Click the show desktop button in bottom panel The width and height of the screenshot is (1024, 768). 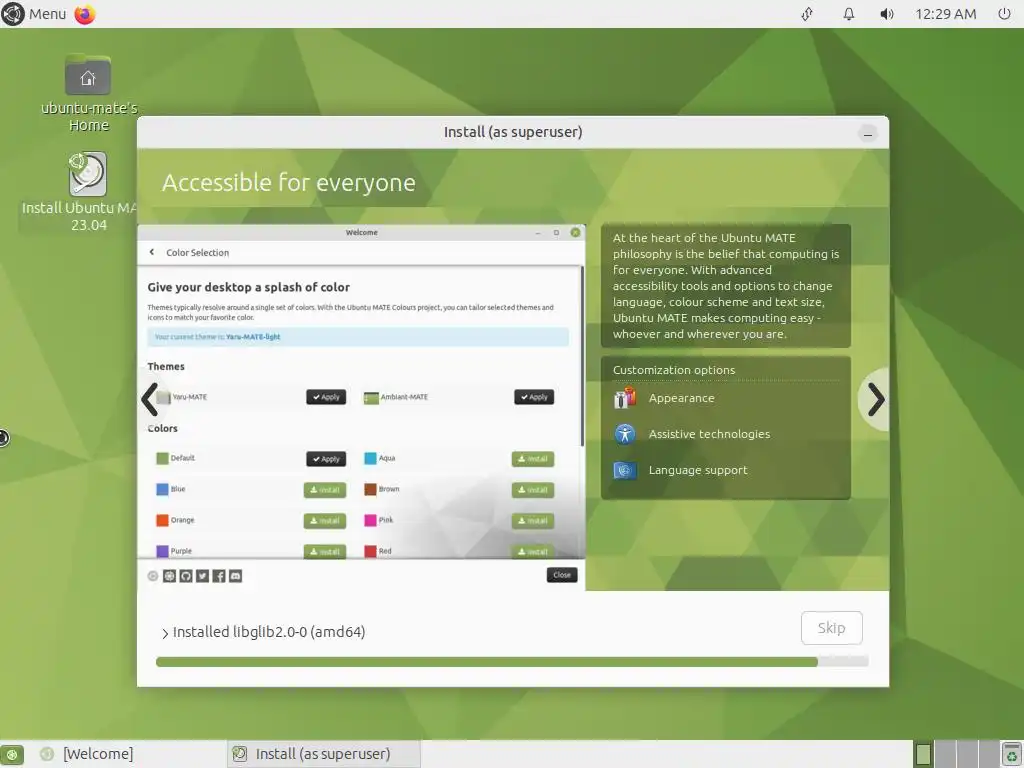12,754
